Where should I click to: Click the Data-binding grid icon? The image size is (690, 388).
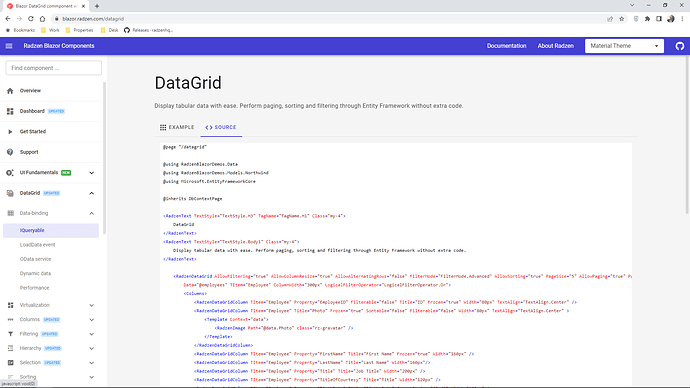[11, 213]
